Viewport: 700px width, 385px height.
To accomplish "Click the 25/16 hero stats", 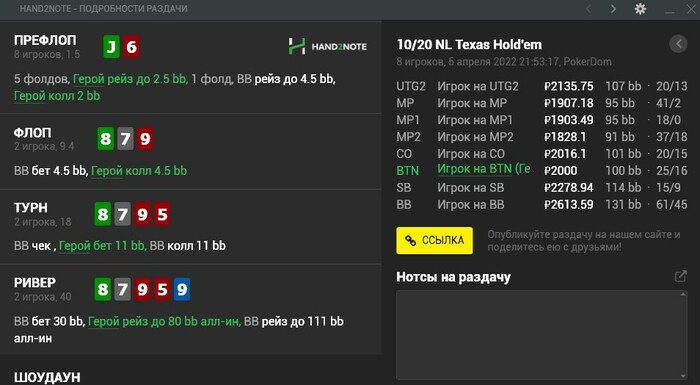I will 671,171.
